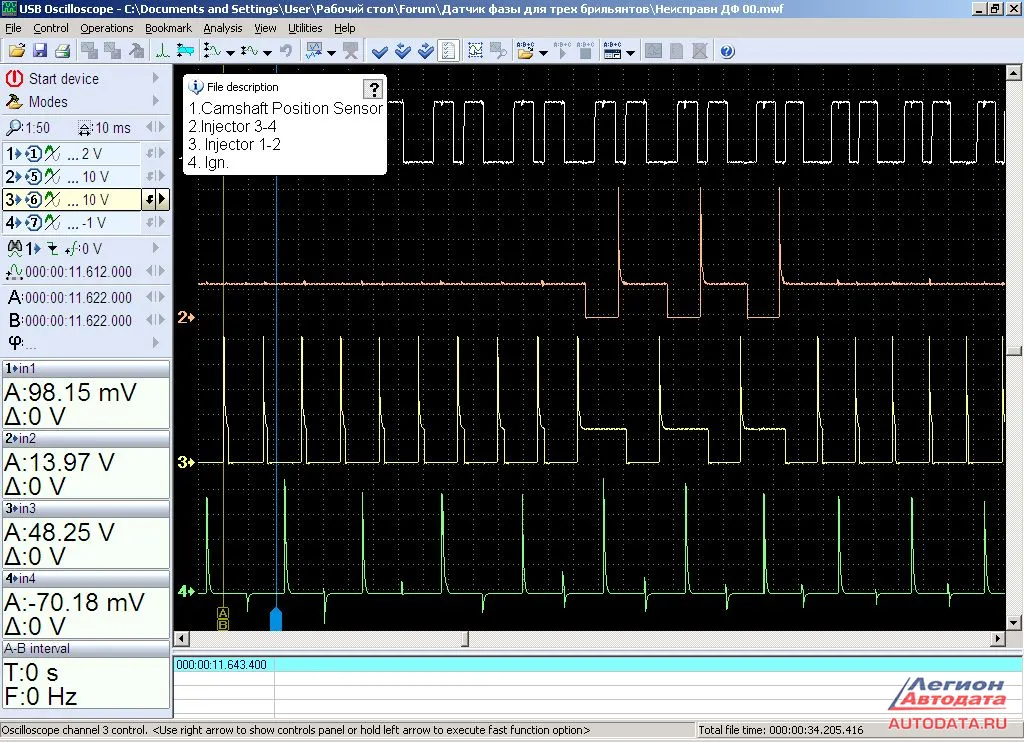Open the Control menu
This screenshot has width=1024, height=742.
pyautogui.click(x=51, y=28)
